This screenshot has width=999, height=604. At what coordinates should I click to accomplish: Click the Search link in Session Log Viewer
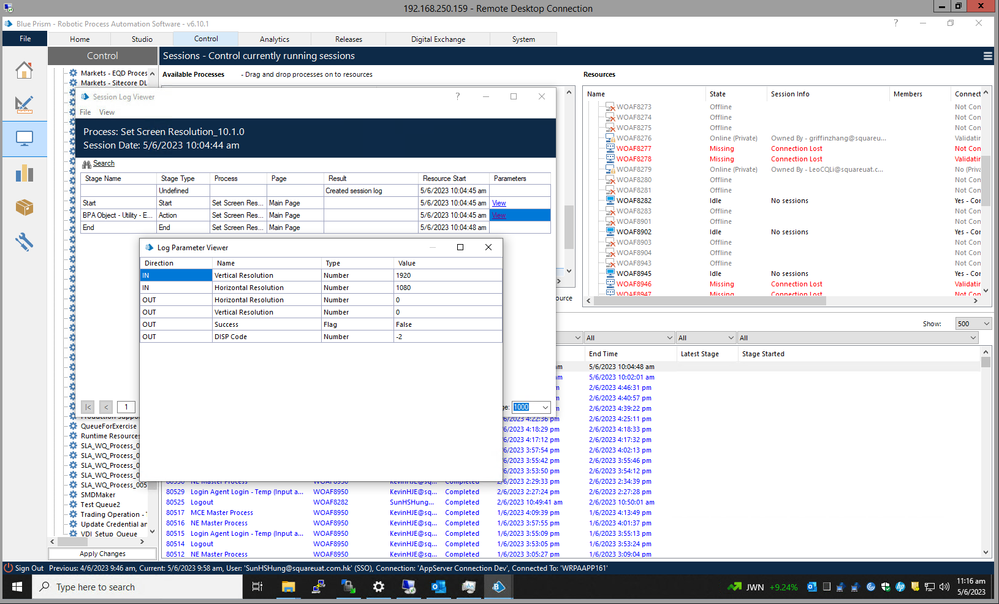pos(103,163)
